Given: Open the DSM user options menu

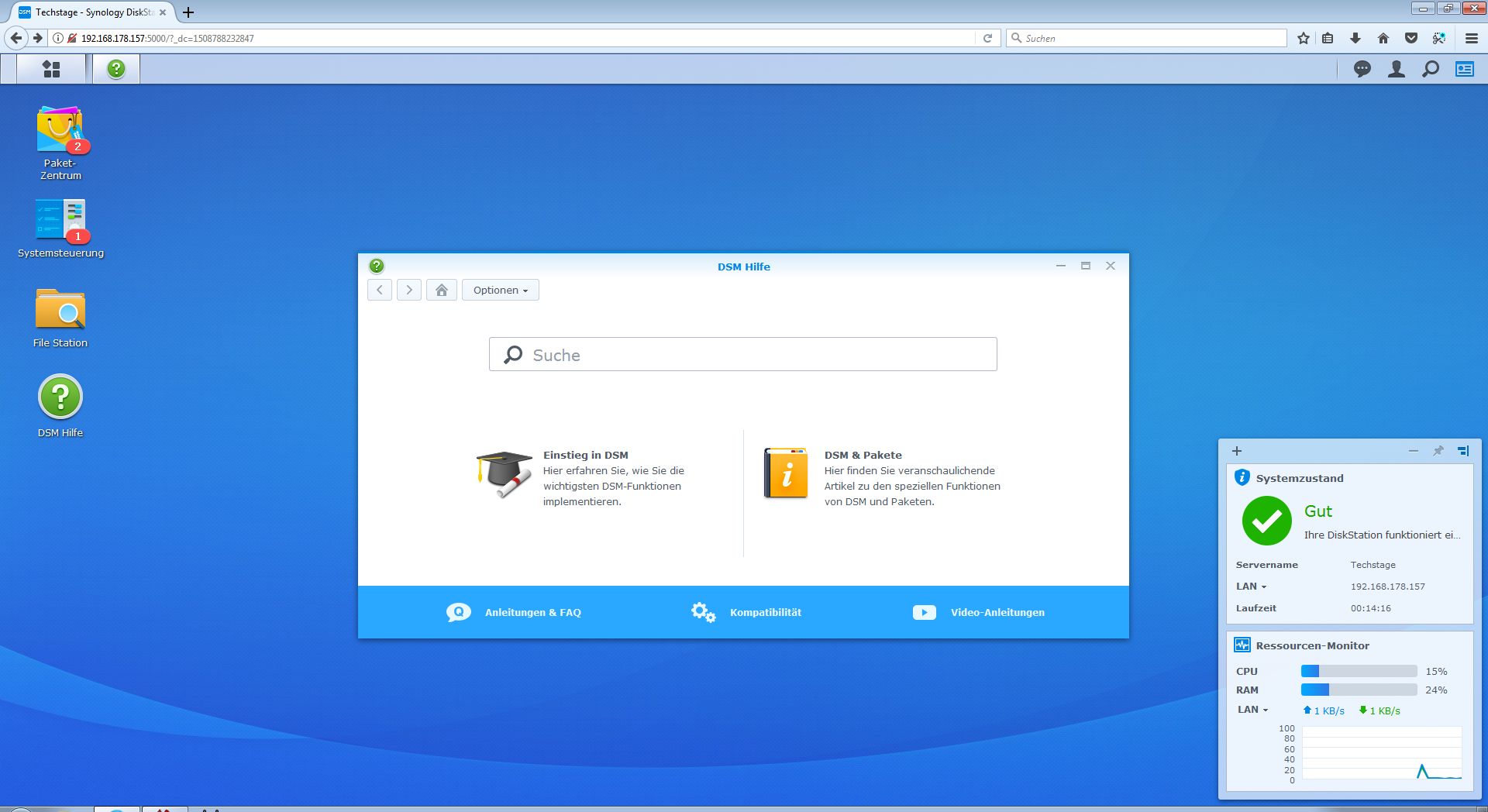Looking at the screenshot, I should tap(1396, 69).
